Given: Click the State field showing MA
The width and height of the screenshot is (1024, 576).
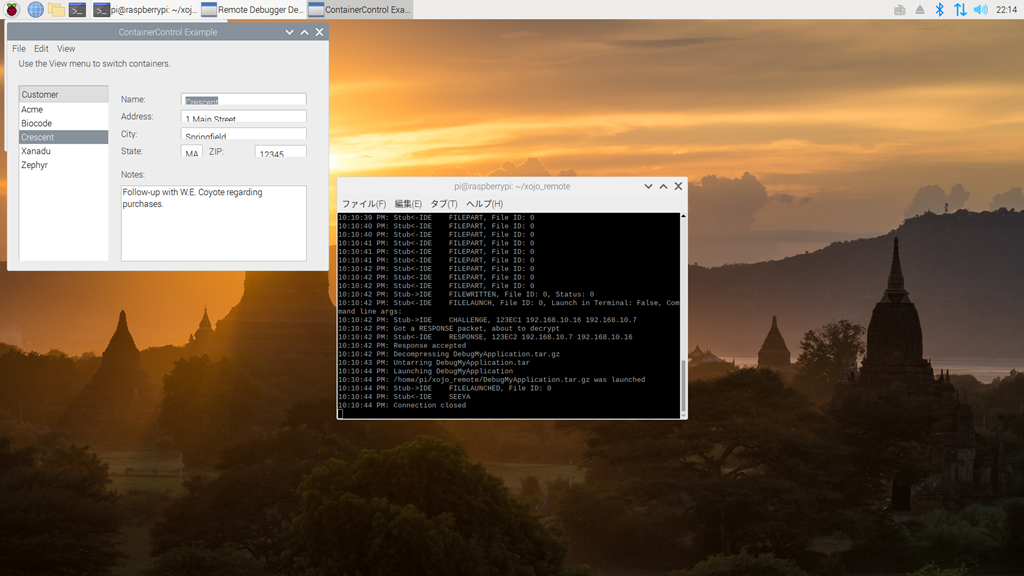Looking at the screenshot, I should (x=191, y=152).
